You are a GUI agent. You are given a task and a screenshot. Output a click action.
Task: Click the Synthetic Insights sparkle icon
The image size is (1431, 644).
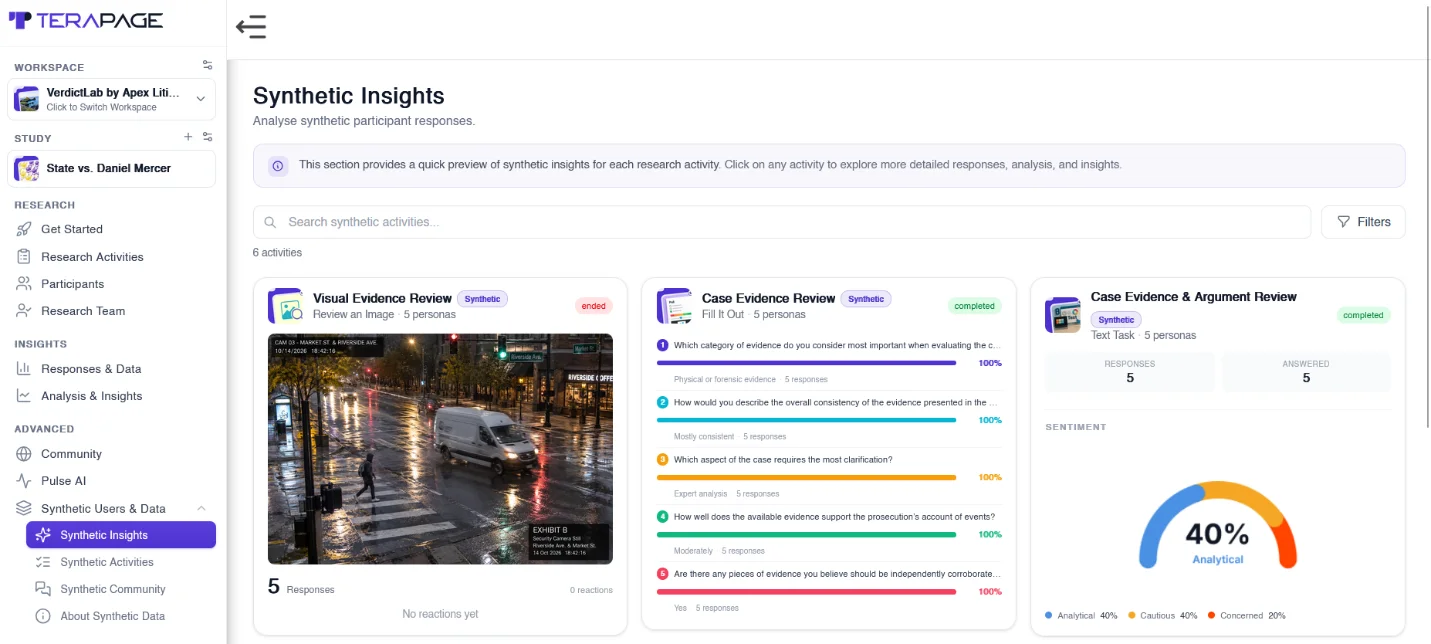[x=43, y=535]
